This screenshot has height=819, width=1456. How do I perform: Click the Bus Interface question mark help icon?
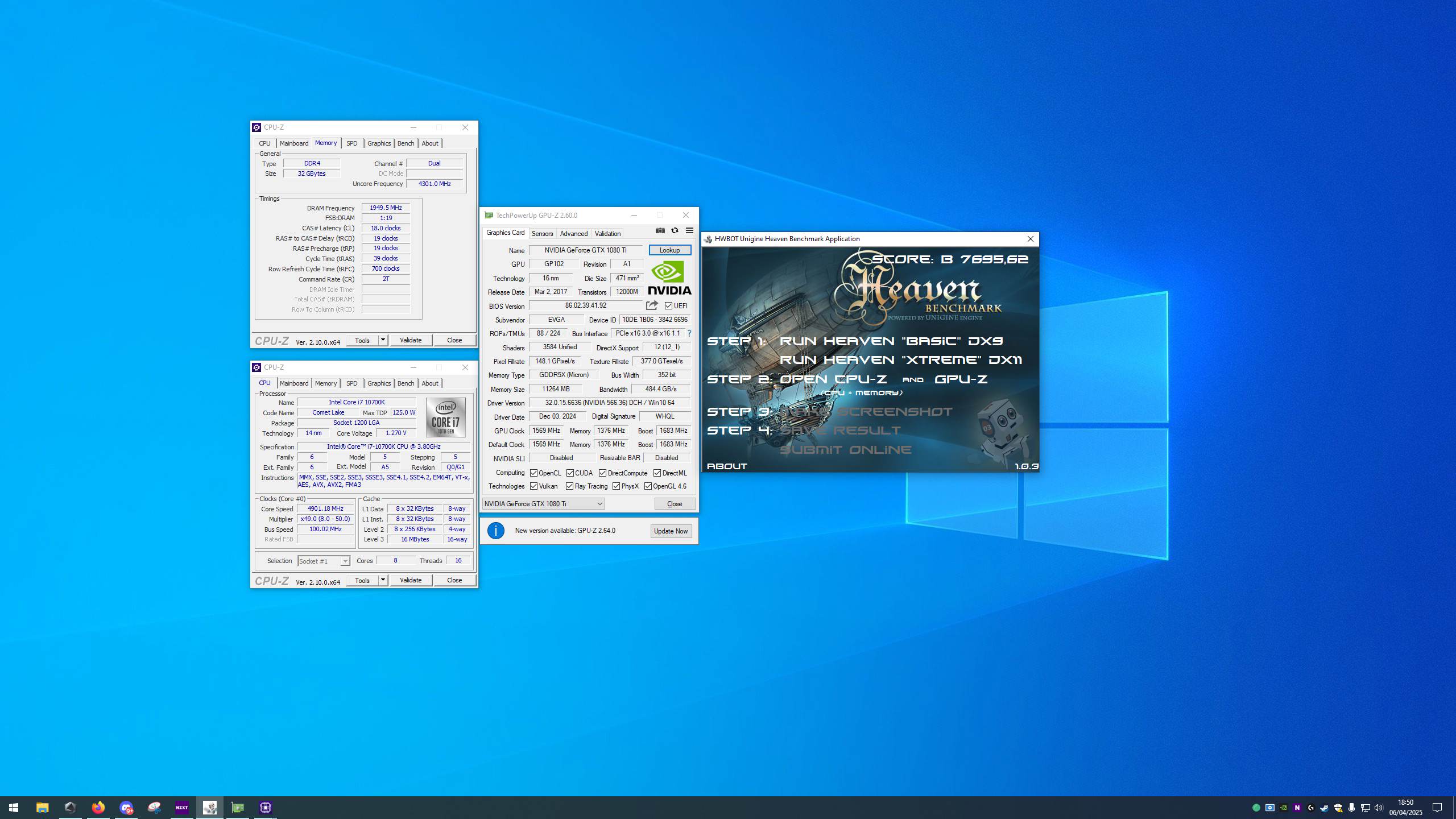(689, 333)
